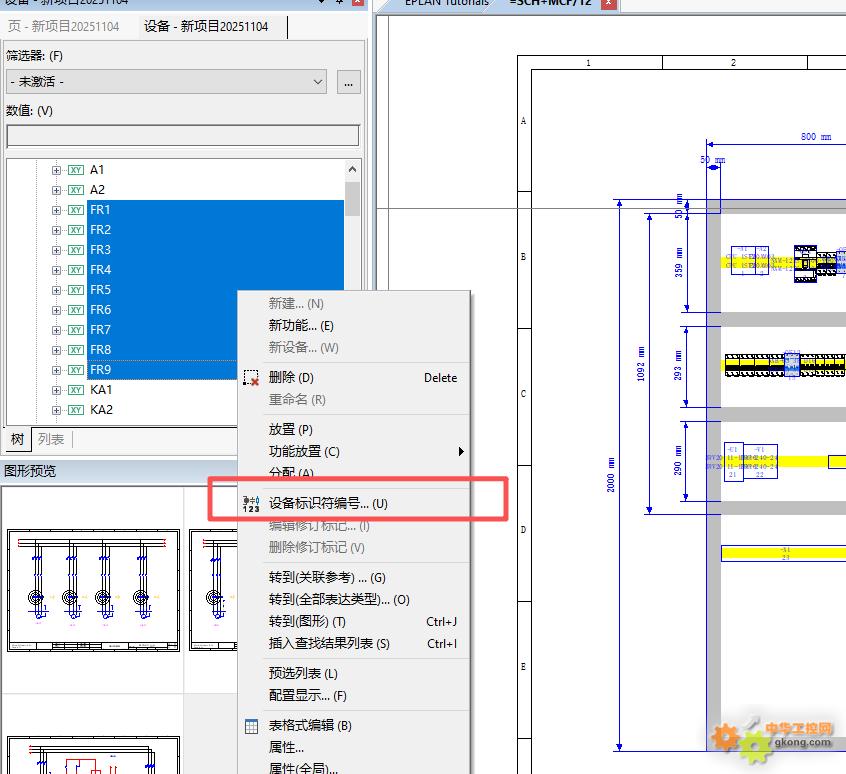Expand the FR5 device node
This screenshot has width=846, height=774.
[x=56, y=290]
